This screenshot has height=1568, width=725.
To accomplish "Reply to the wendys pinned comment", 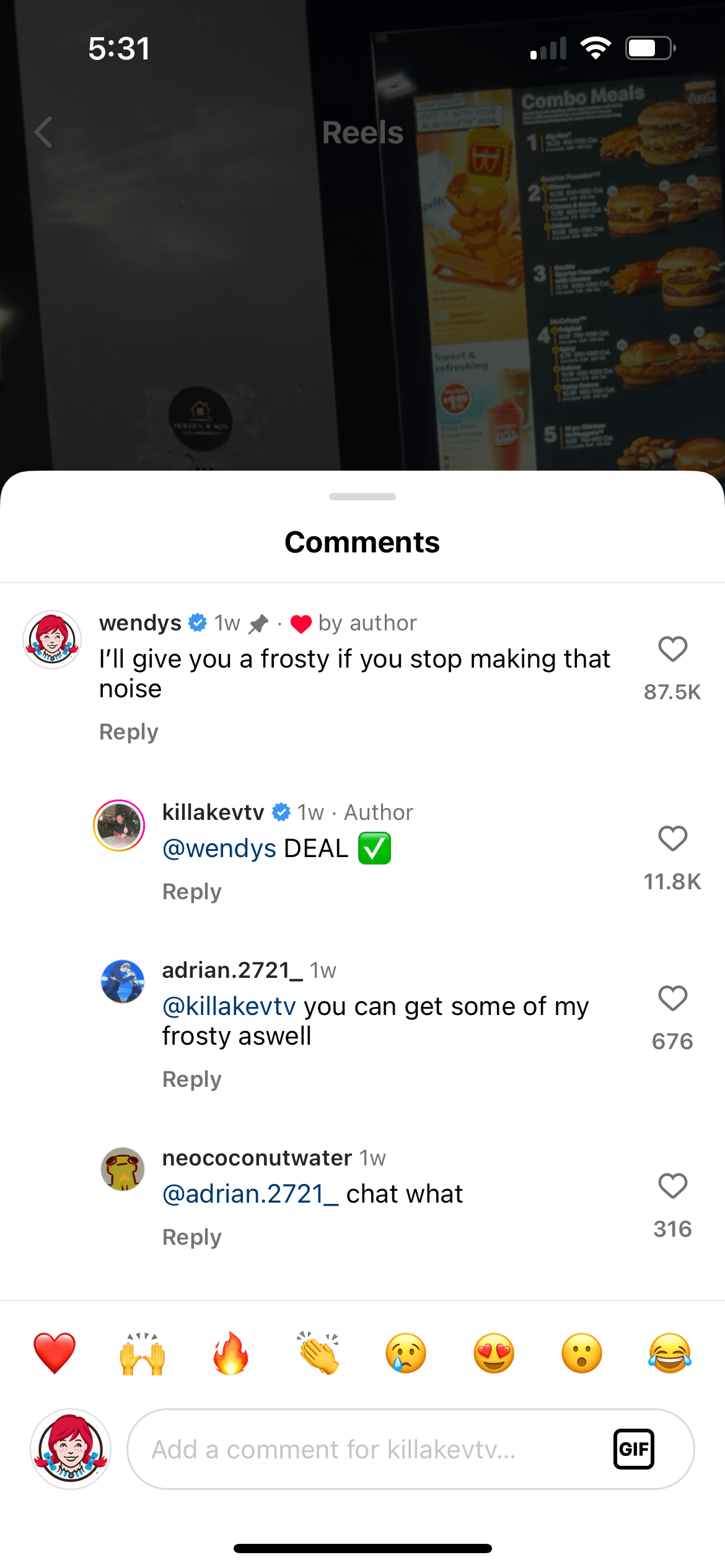I will coord(129,732).
